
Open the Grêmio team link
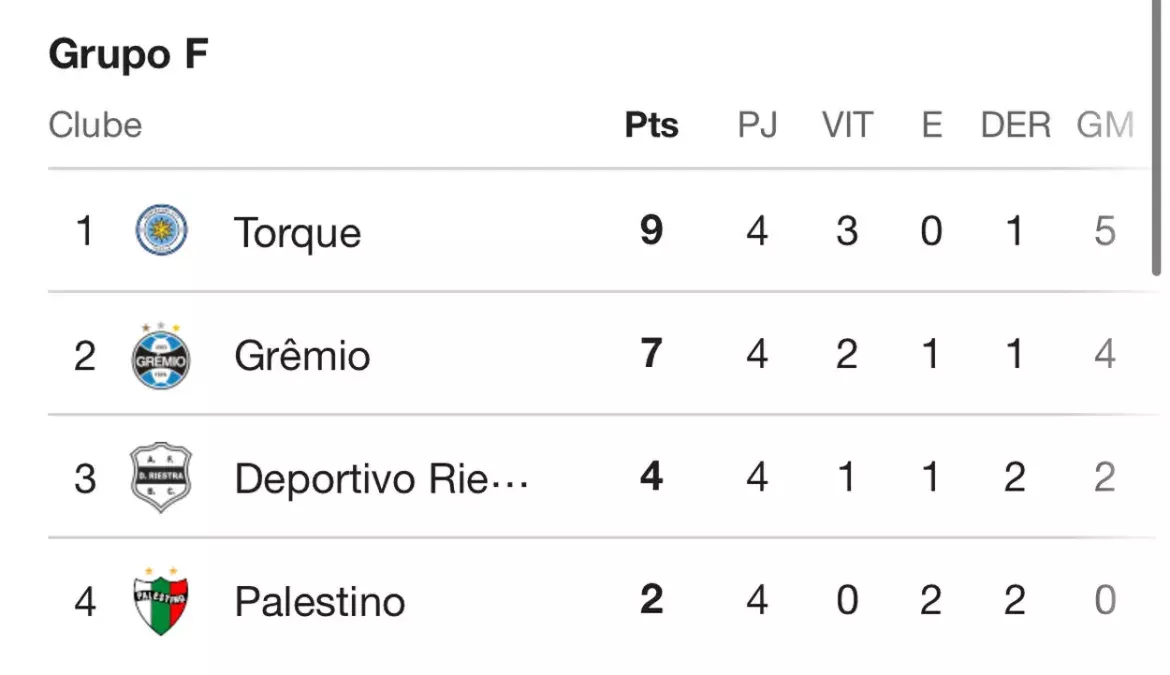[302, 355]
